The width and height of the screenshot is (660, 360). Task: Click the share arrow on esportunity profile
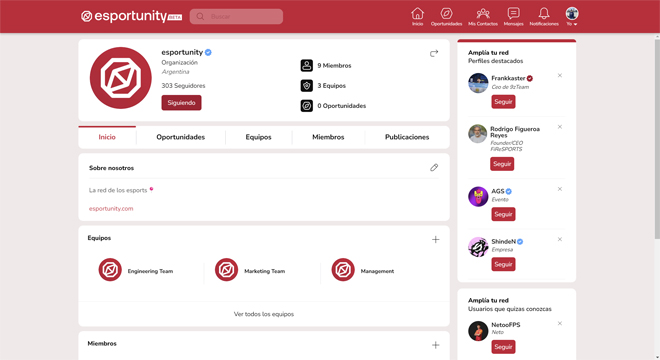point(434,53)
